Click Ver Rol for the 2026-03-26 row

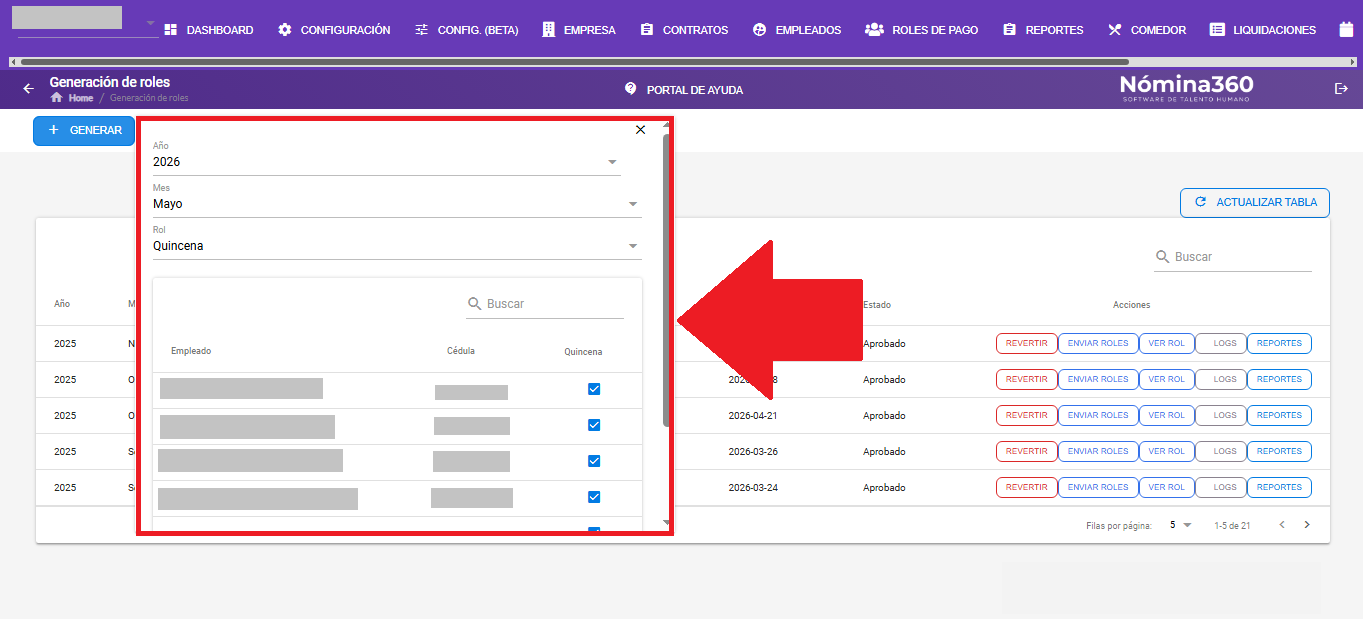point(1166,451)
